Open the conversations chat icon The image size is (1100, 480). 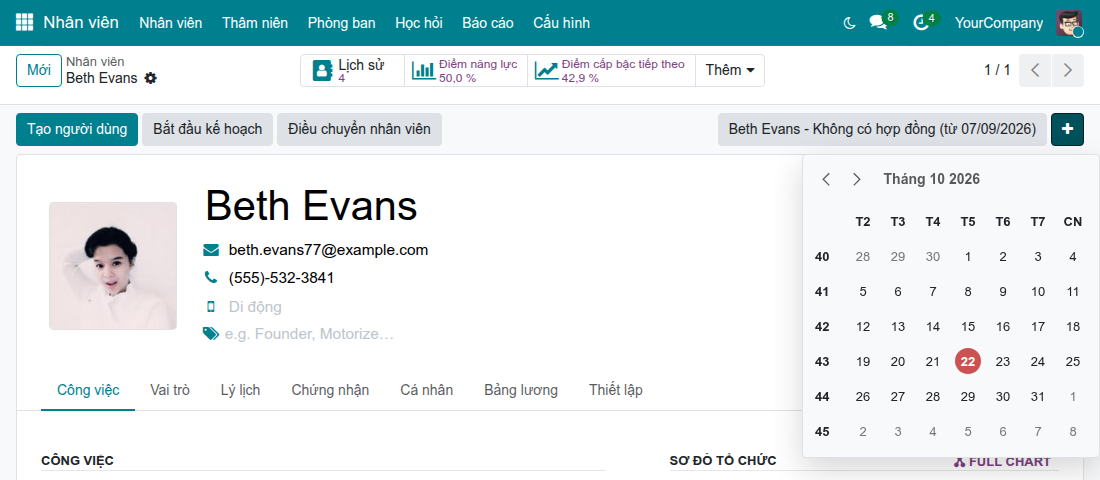pyautogui.click(x=878, y=23)
